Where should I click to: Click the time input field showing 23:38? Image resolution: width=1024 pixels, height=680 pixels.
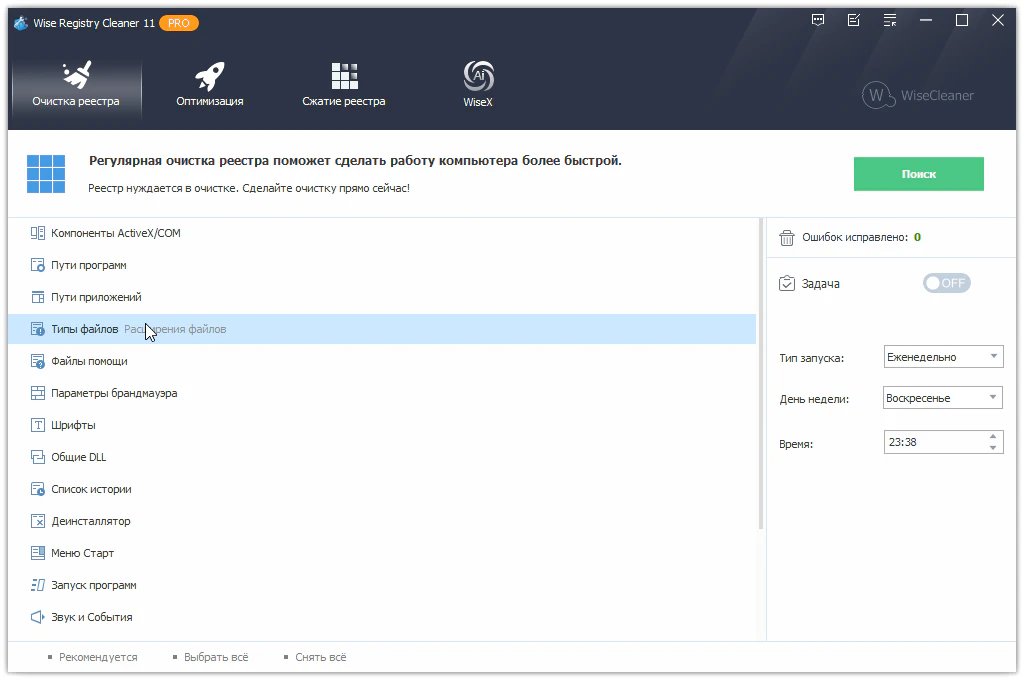[932, 442]
